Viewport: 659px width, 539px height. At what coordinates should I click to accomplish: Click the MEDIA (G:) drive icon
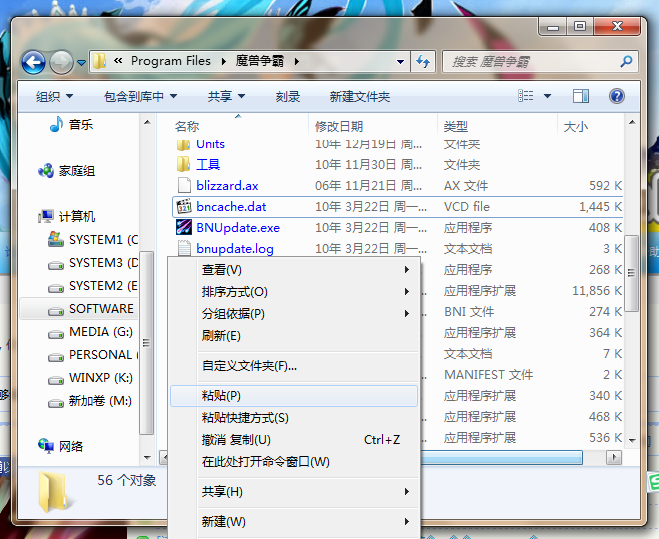(x=56, y=334)
